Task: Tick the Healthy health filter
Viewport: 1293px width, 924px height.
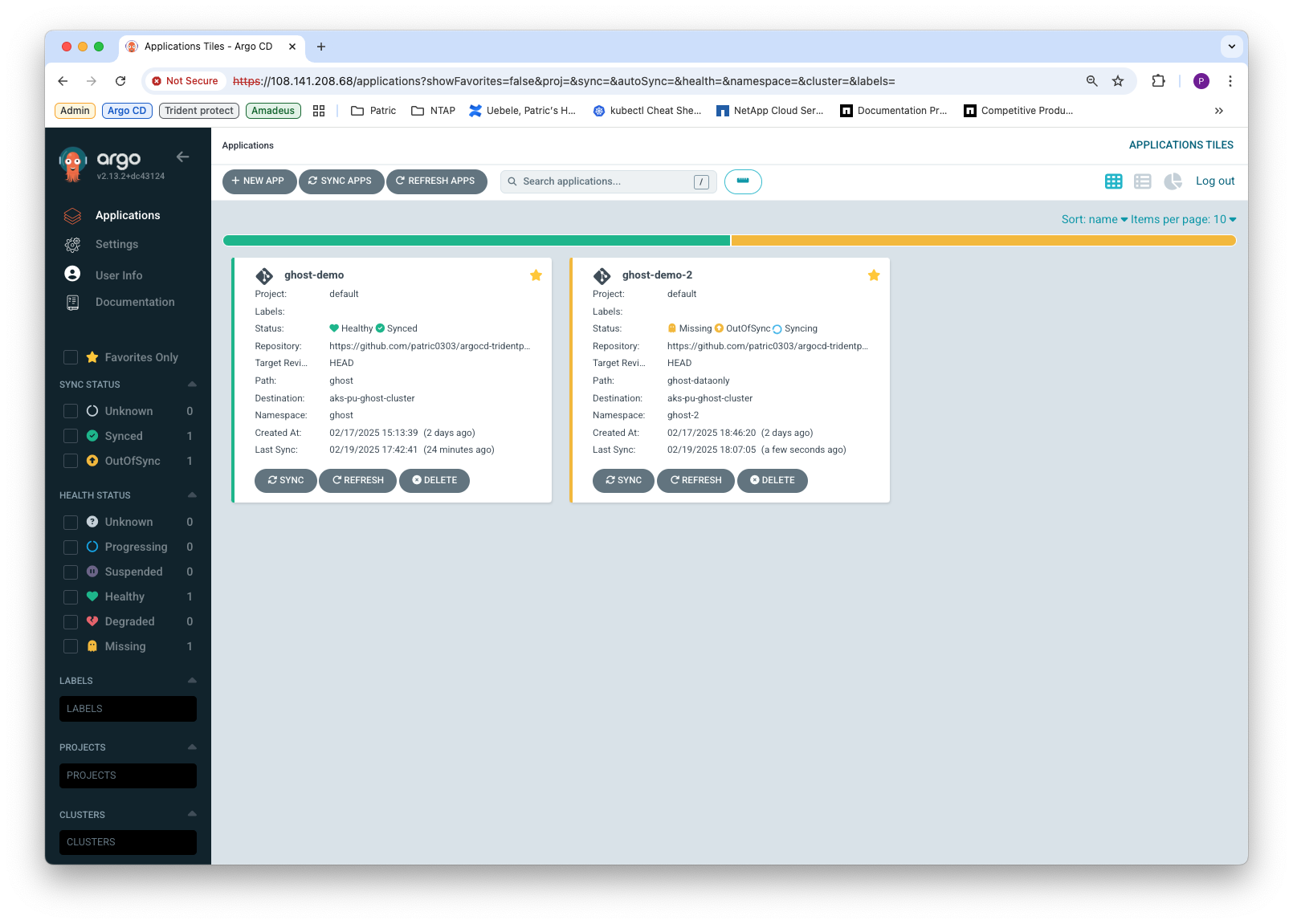Action: [x=71, y=596]
